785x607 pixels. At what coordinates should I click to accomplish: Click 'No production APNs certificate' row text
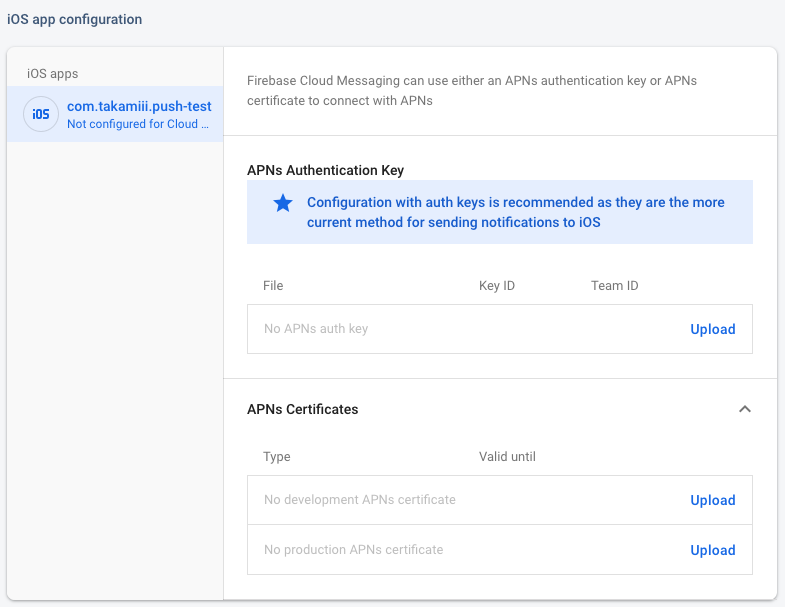pyautogui.click(x=353, y=549)
